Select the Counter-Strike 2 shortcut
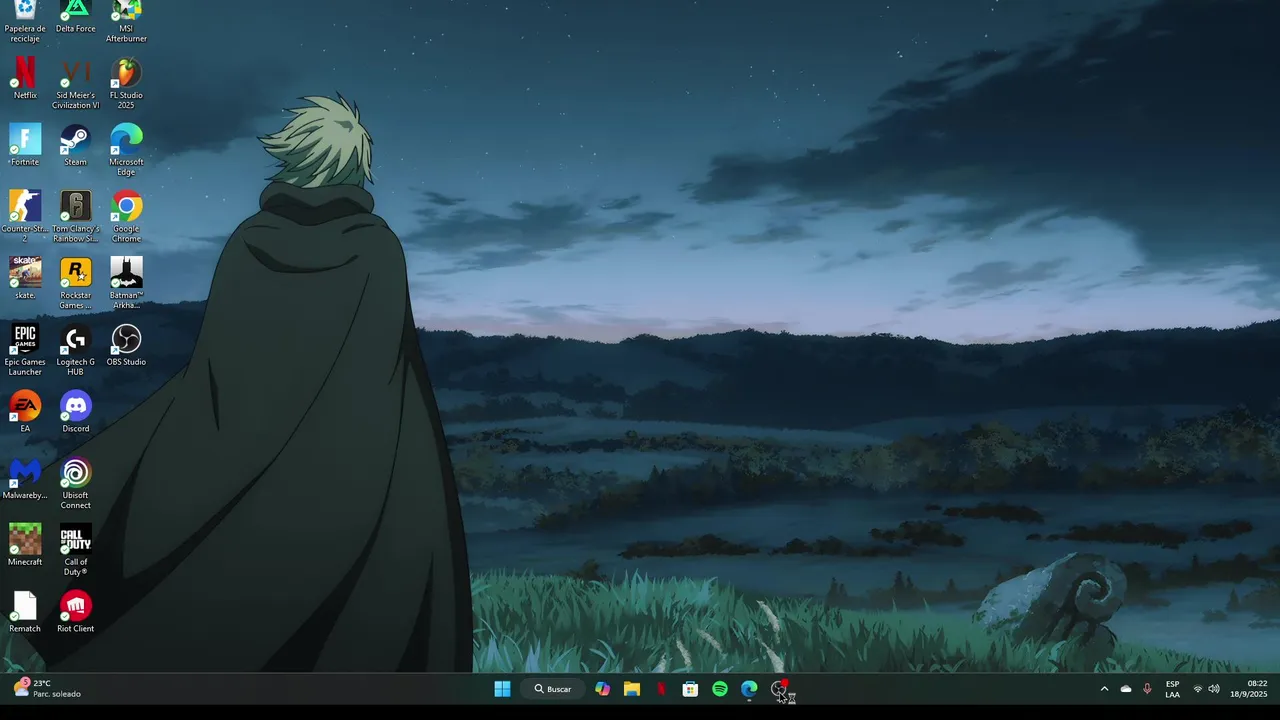1280x720 pixels. tap(25, 217)
